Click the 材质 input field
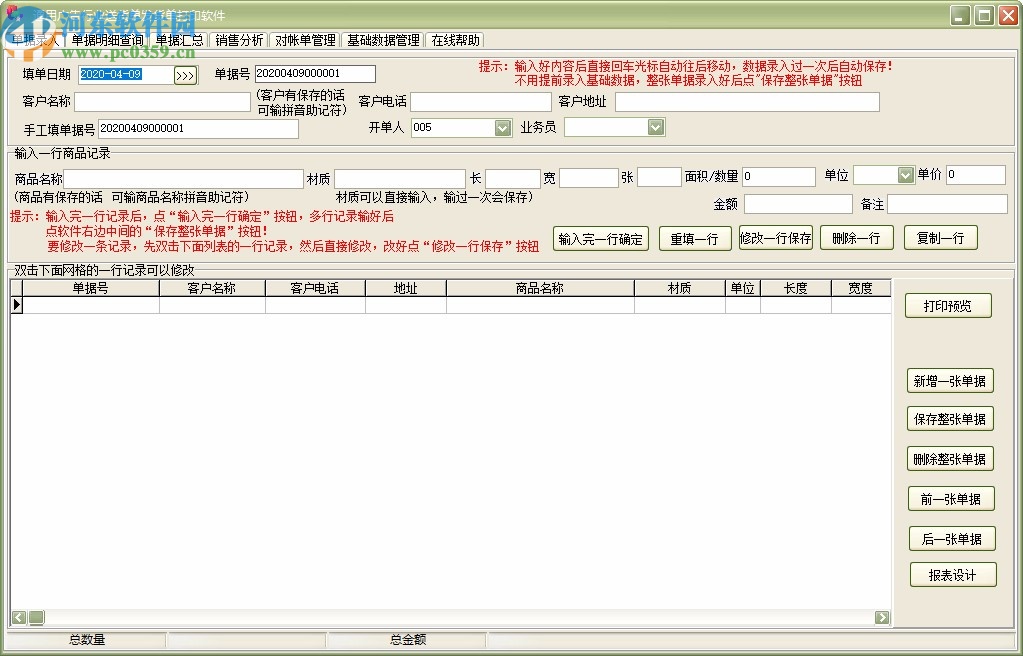 point(399,179)
